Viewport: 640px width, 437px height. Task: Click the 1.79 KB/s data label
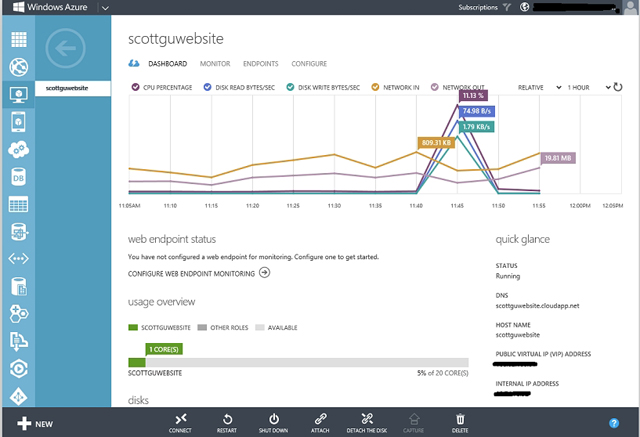(x=476, y=127)
